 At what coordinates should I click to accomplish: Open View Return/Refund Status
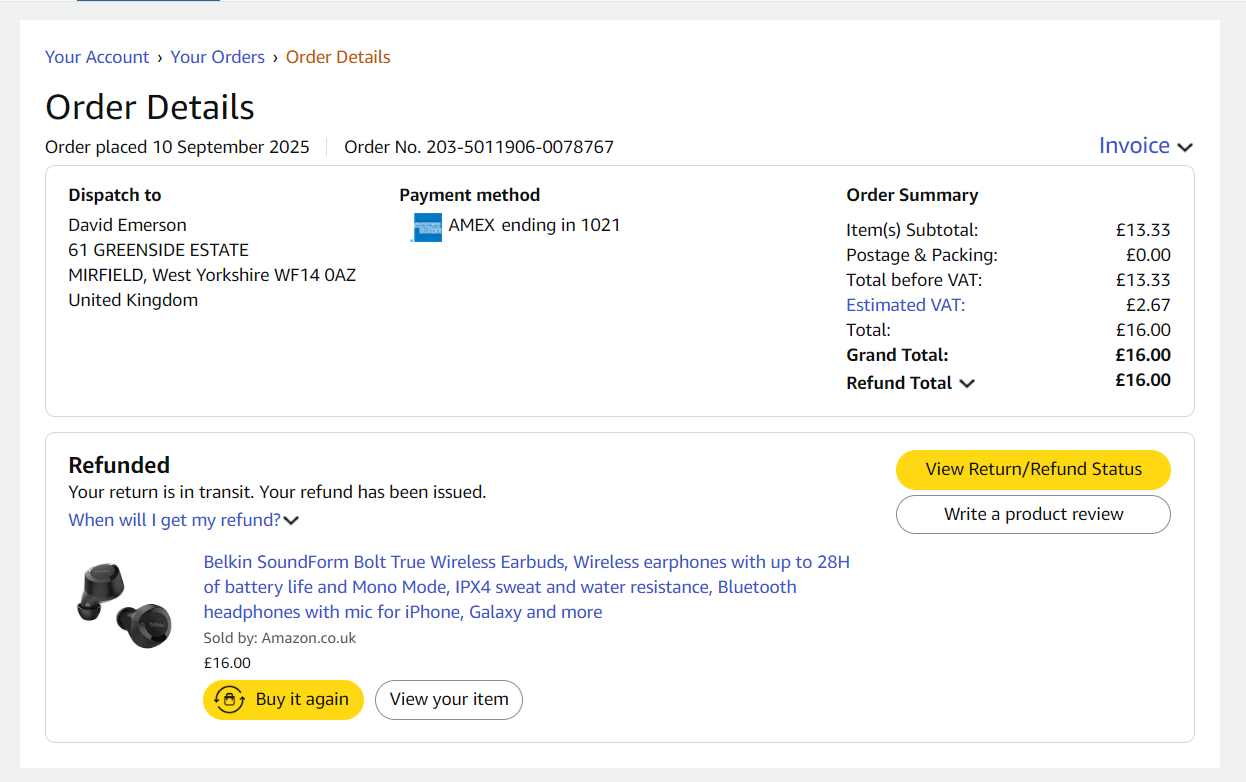pos(1033,469)
